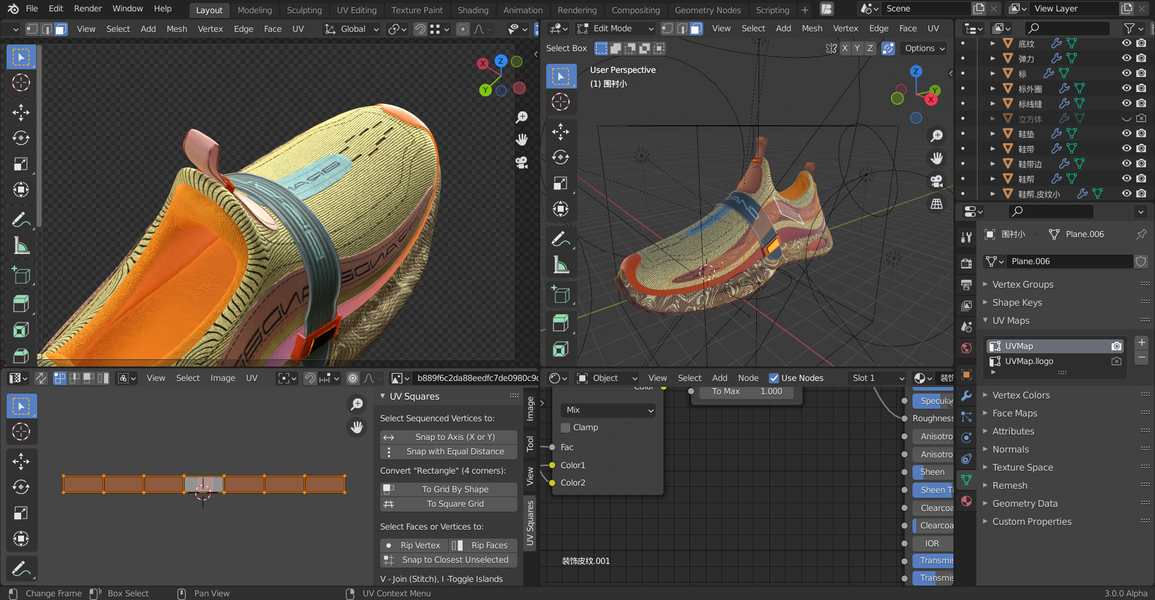Image resolution: width=1155 pixels, height=600 pixels.
Task: Select the Annotate tool in left viewport
Action: 21,220
